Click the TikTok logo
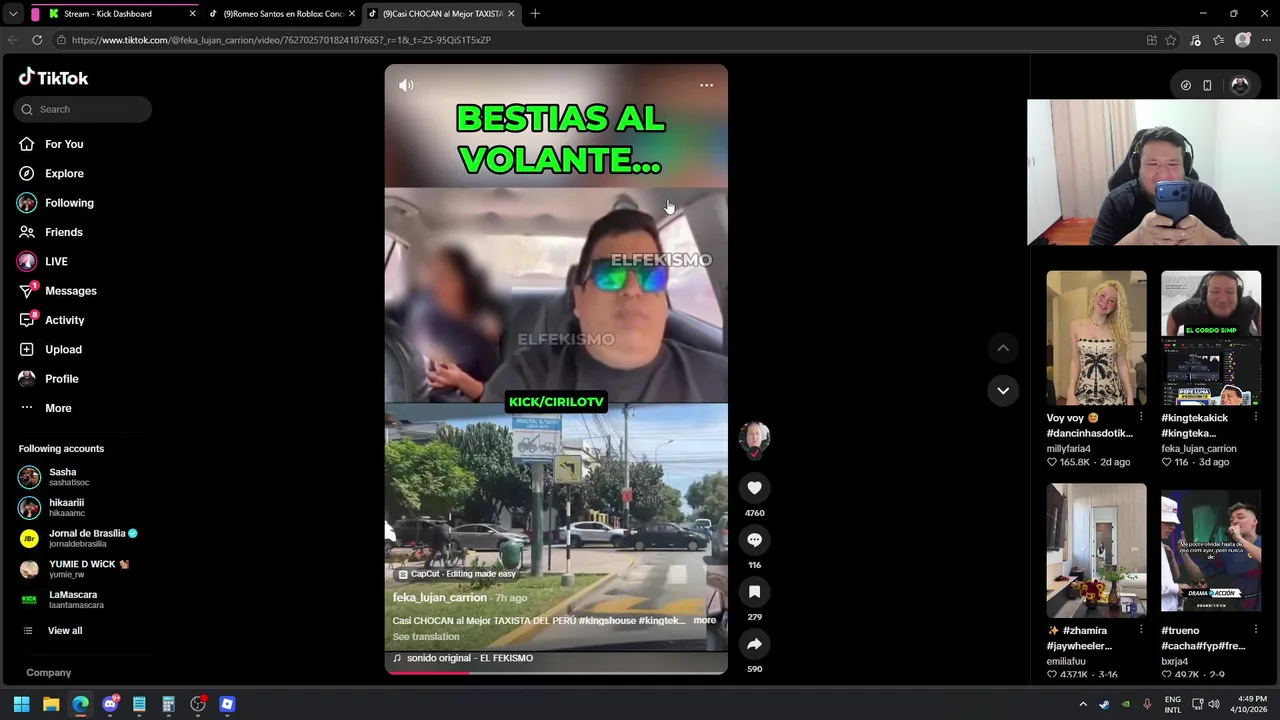Screen dimensions: 1280x720 point(53,77)
